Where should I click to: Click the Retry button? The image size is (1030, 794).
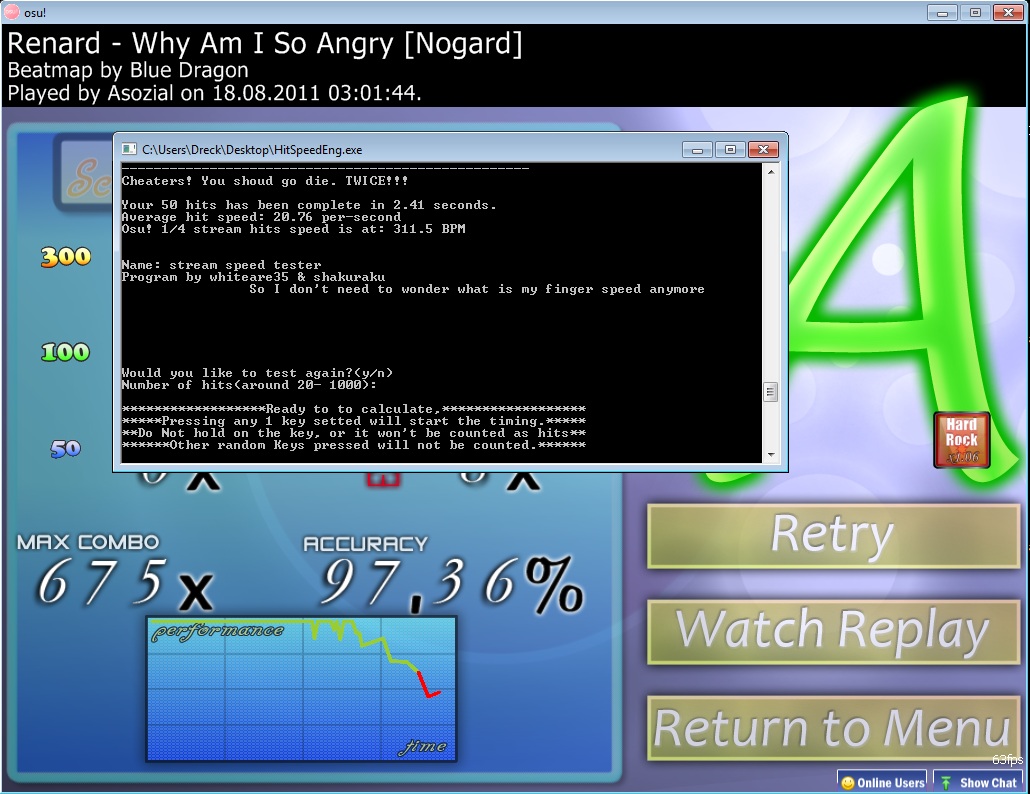click(833, 536)
